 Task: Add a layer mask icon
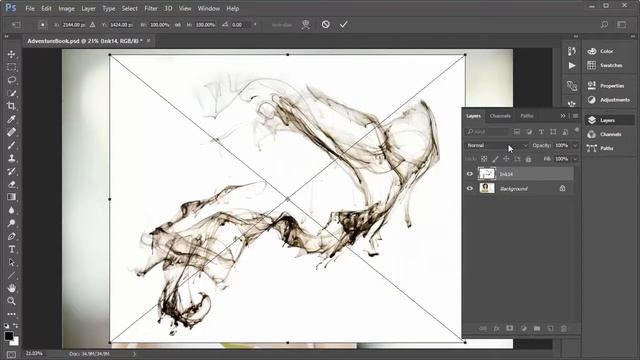(x=510, y=328)
